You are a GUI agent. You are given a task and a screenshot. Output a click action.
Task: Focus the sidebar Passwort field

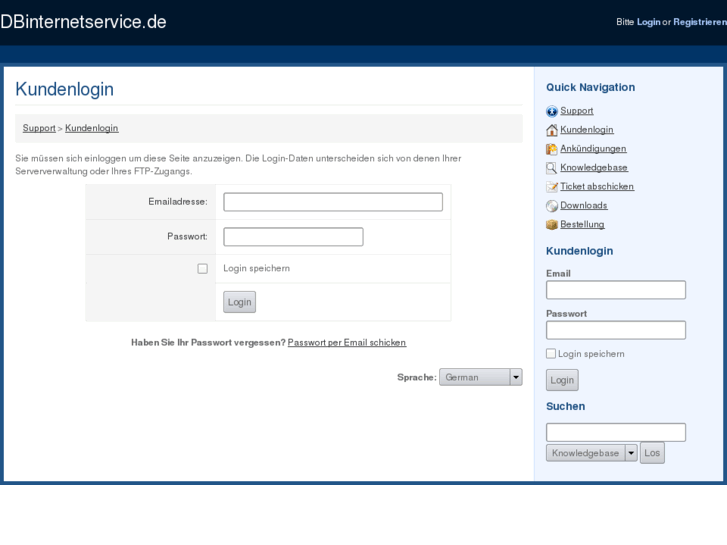click(x=616, y=330)
